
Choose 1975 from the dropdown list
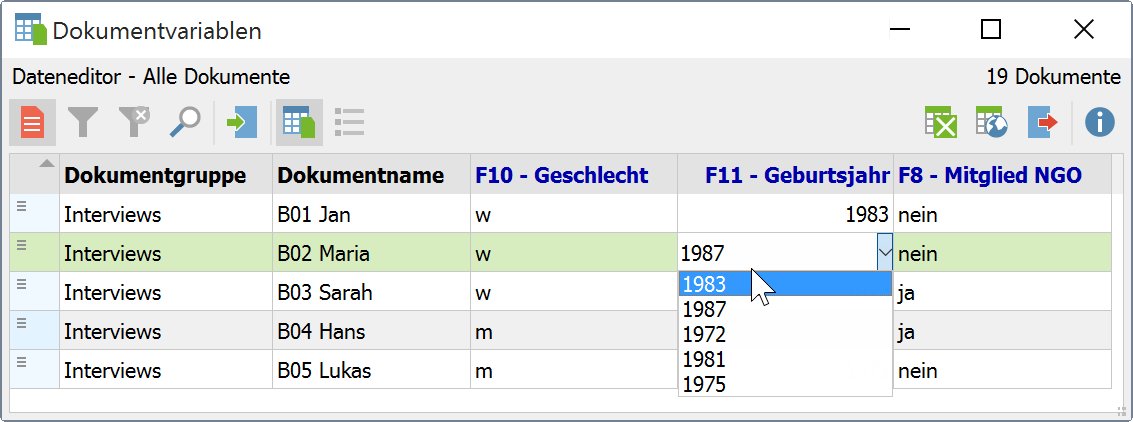(785, 383)
